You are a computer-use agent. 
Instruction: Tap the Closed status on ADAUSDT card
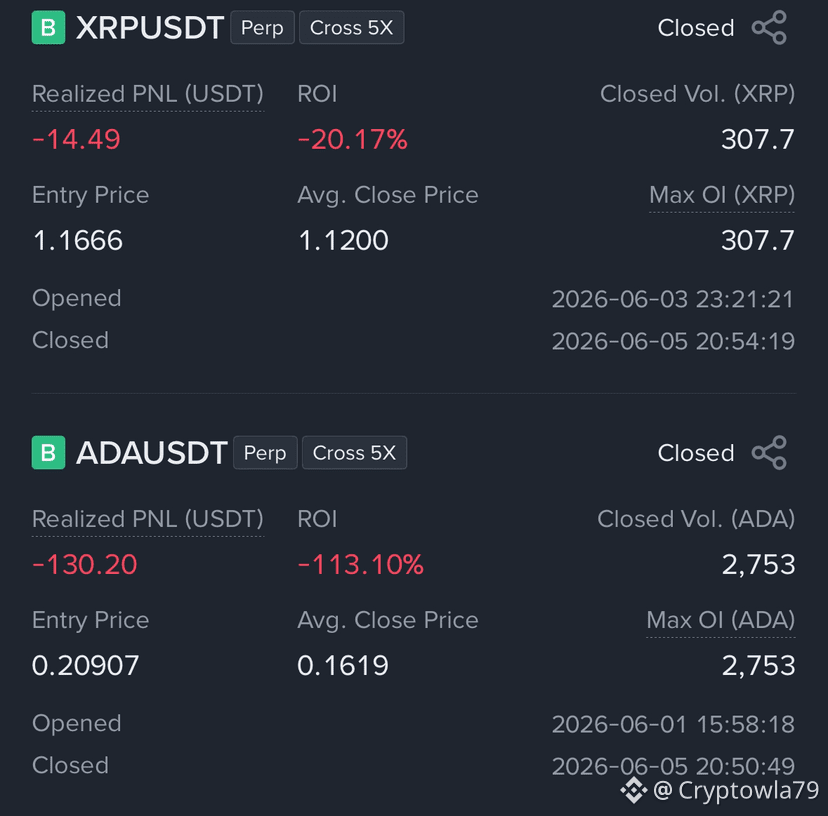pos(696,453)
